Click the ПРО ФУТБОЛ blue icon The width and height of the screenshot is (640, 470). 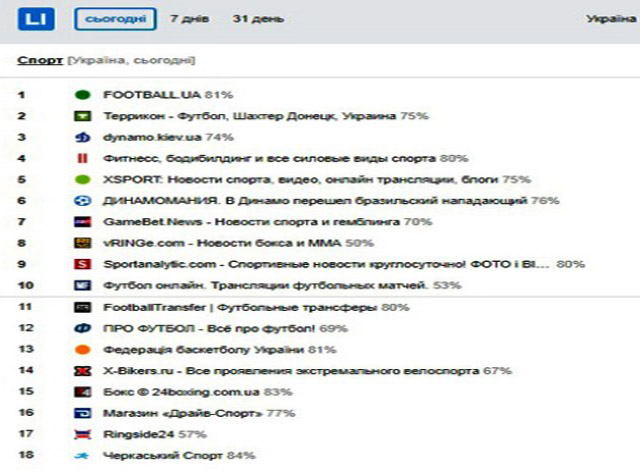point(82,328)
